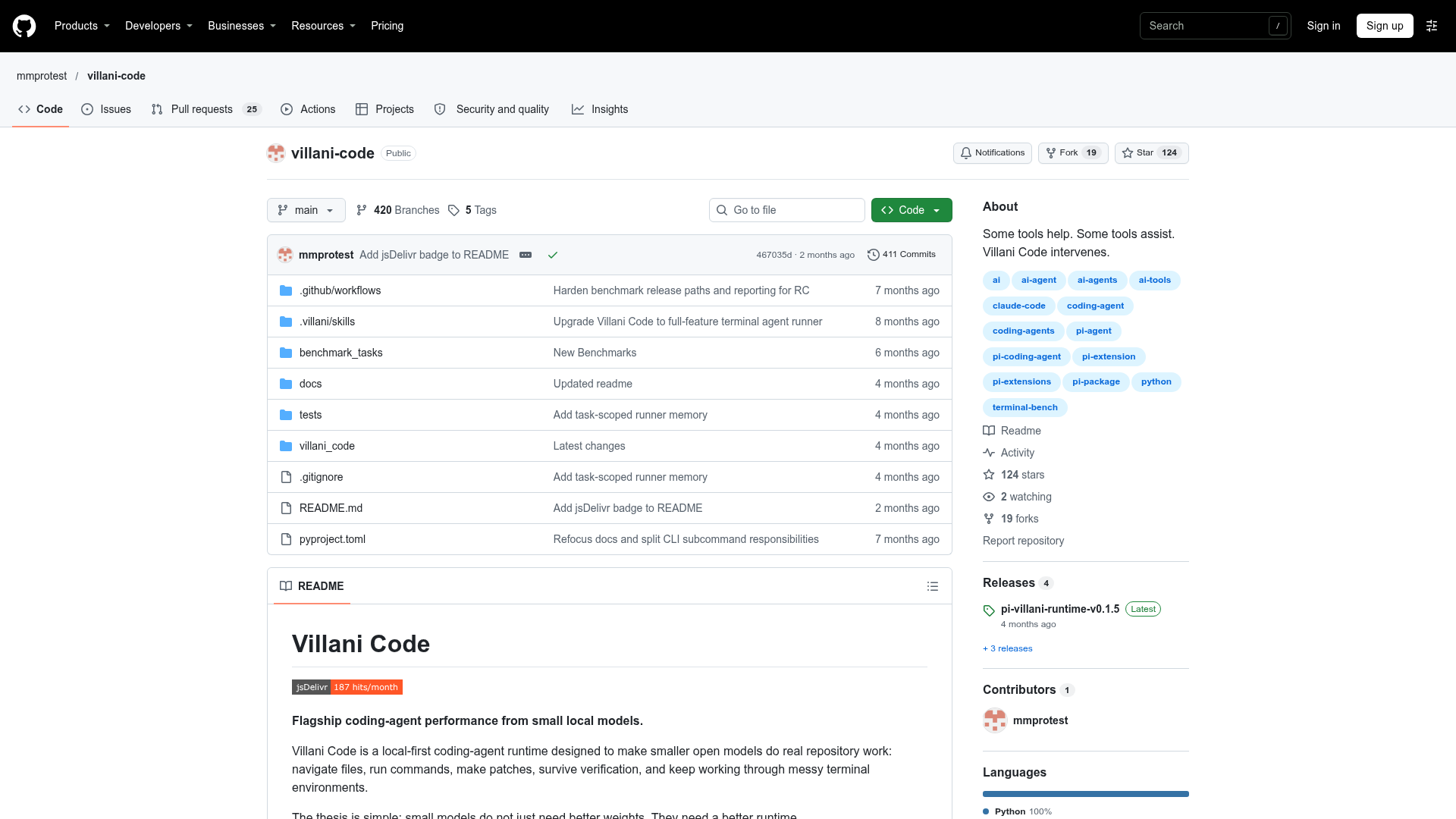Click the claude-code topic tag
Screen dimensions: 1456x819
coord(1018,306)
